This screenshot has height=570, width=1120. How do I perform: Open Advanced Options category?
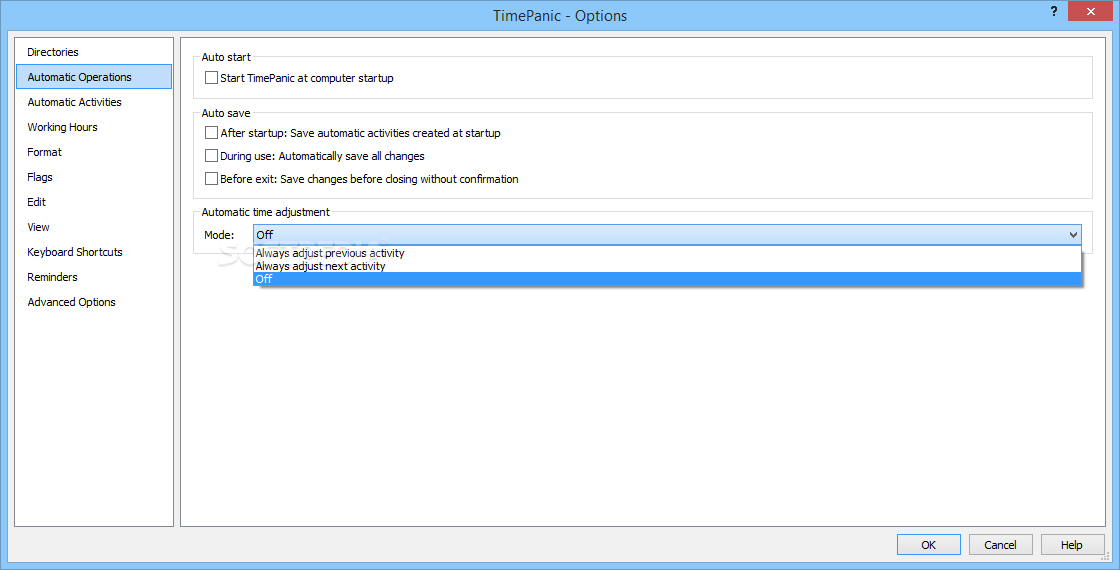94,302
